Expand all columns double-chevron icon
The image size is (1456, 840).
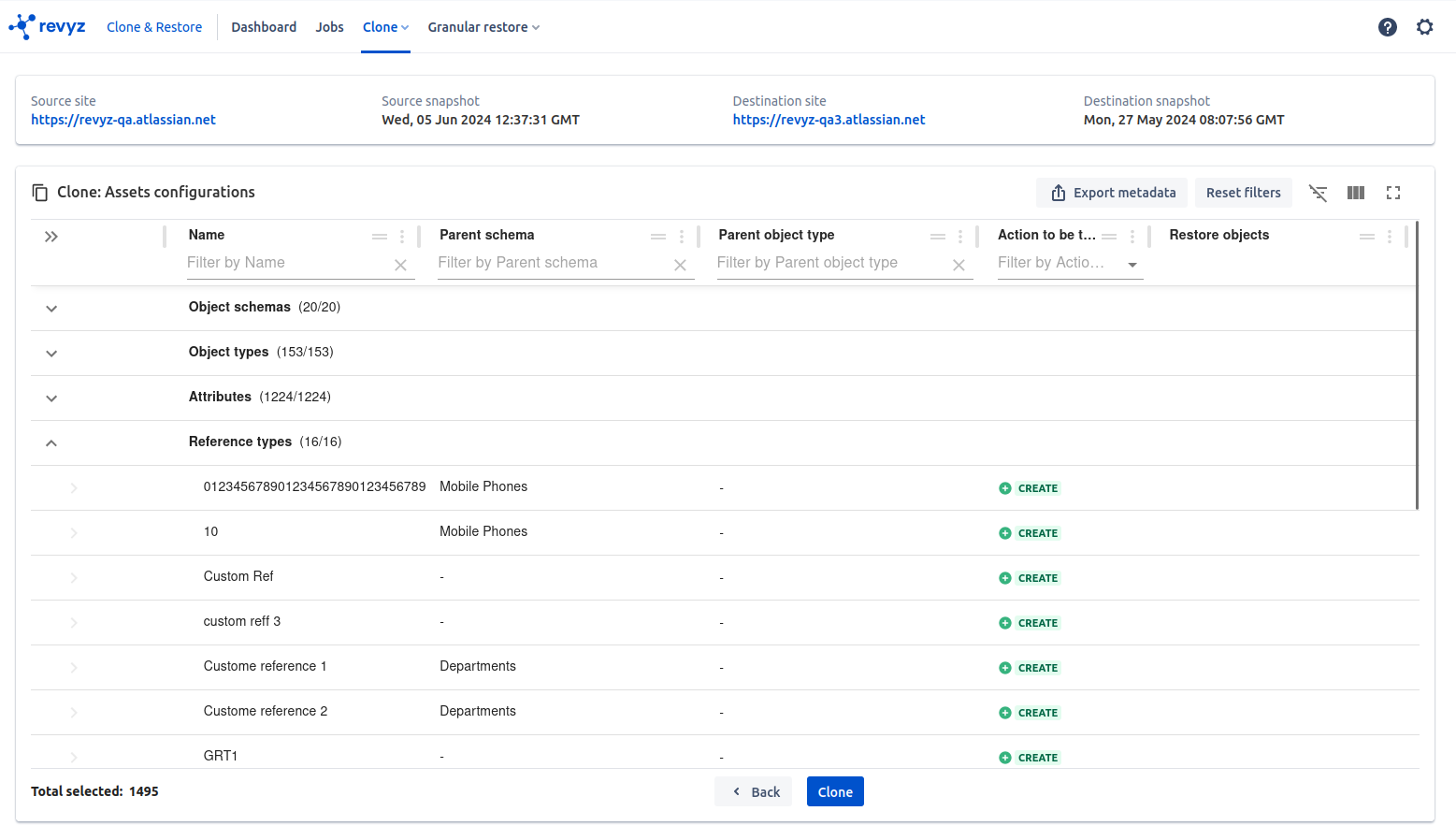click(x=51, y=237)
